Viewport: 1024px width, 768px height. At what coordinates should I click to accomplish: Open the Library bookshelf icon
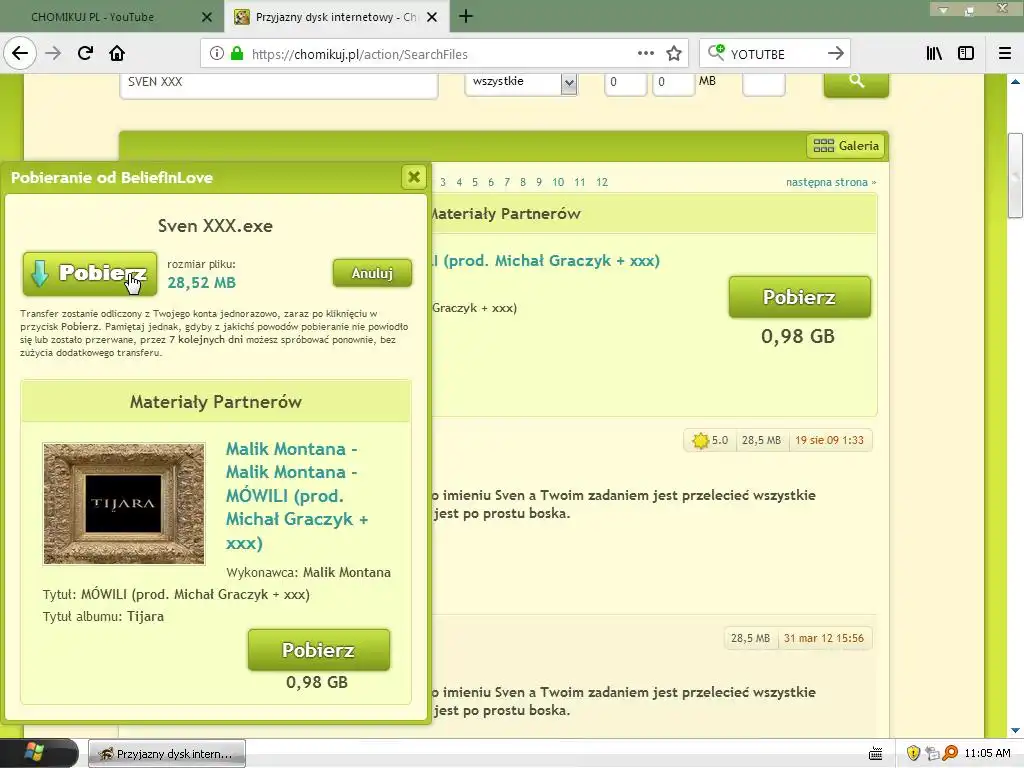click(x=934, y=54)
